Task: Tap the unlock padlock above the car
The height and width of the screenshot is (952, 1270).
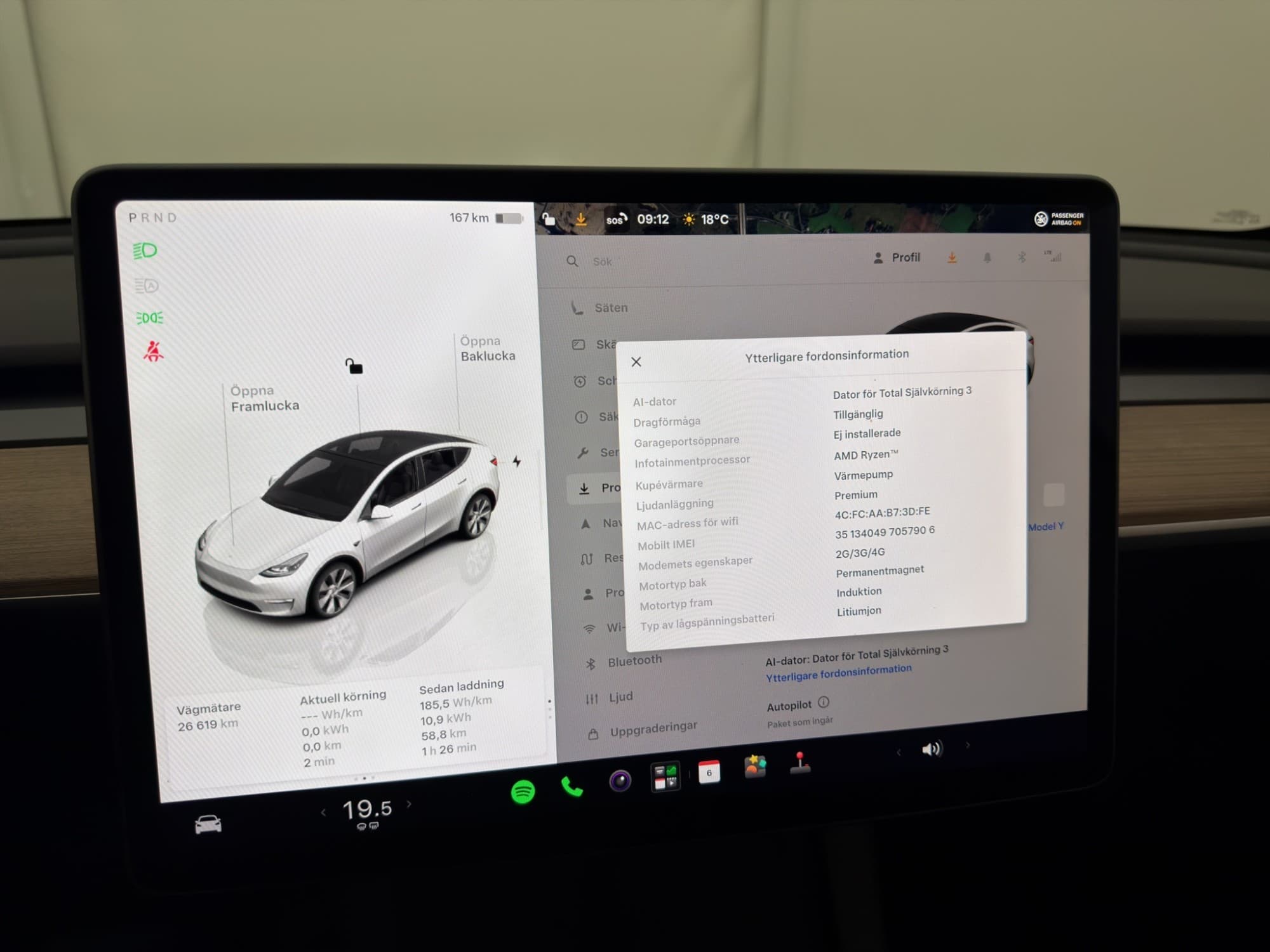Action: (354, 366)
